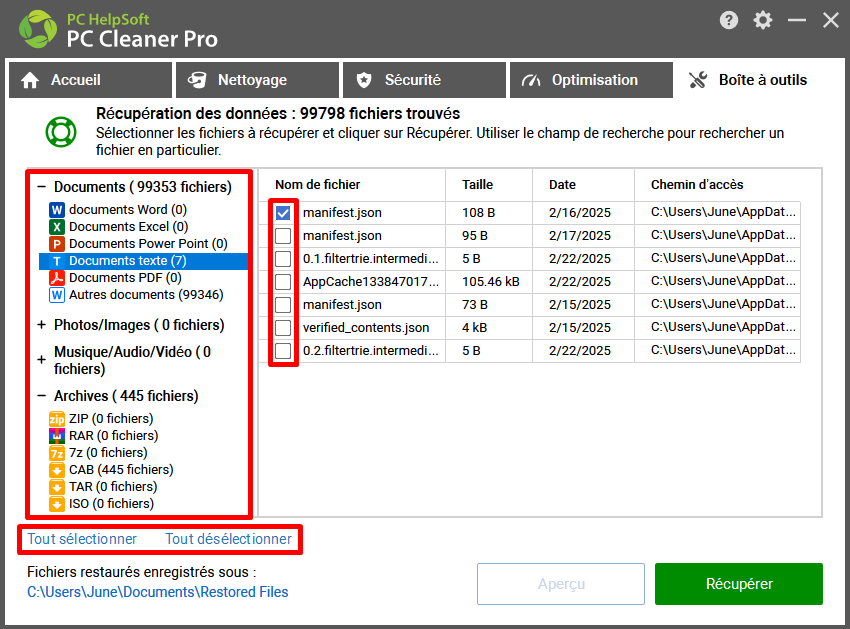
Task: Click the verified_contents.json file name
Action: point(366,328)
